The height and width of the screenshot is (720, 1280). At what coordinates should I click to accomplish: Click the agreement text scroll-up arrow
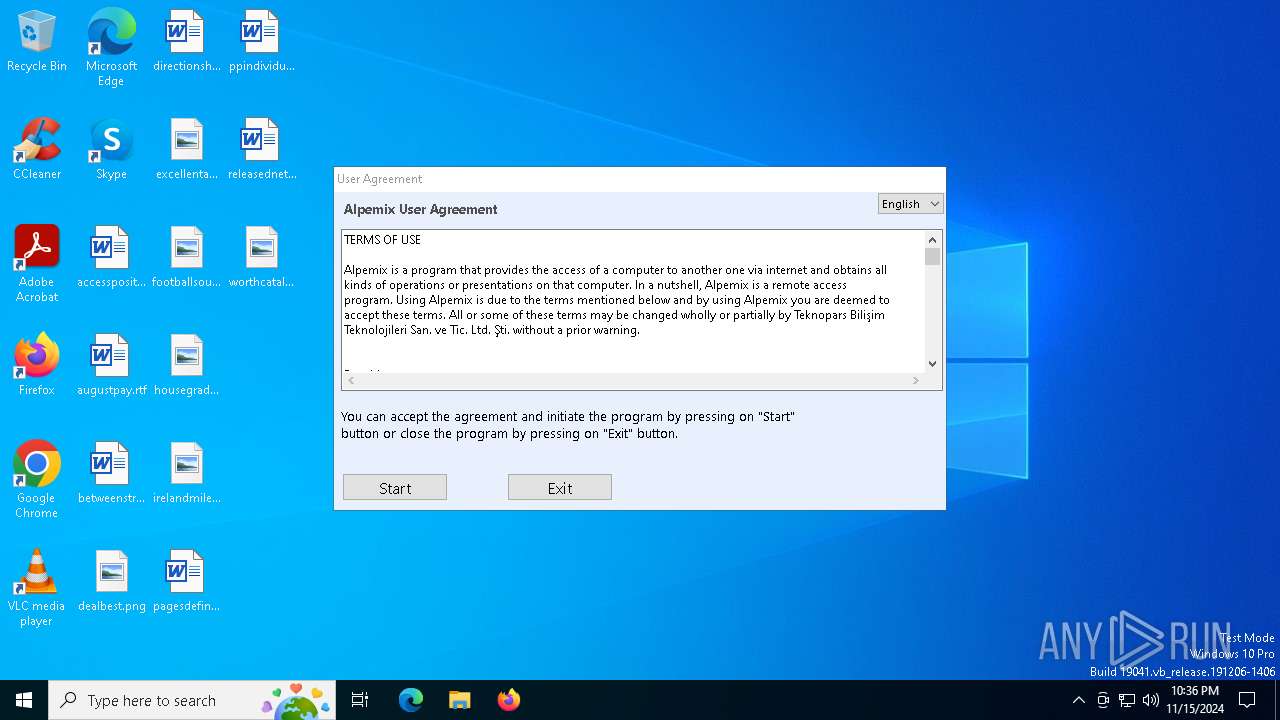coord(932,240)
